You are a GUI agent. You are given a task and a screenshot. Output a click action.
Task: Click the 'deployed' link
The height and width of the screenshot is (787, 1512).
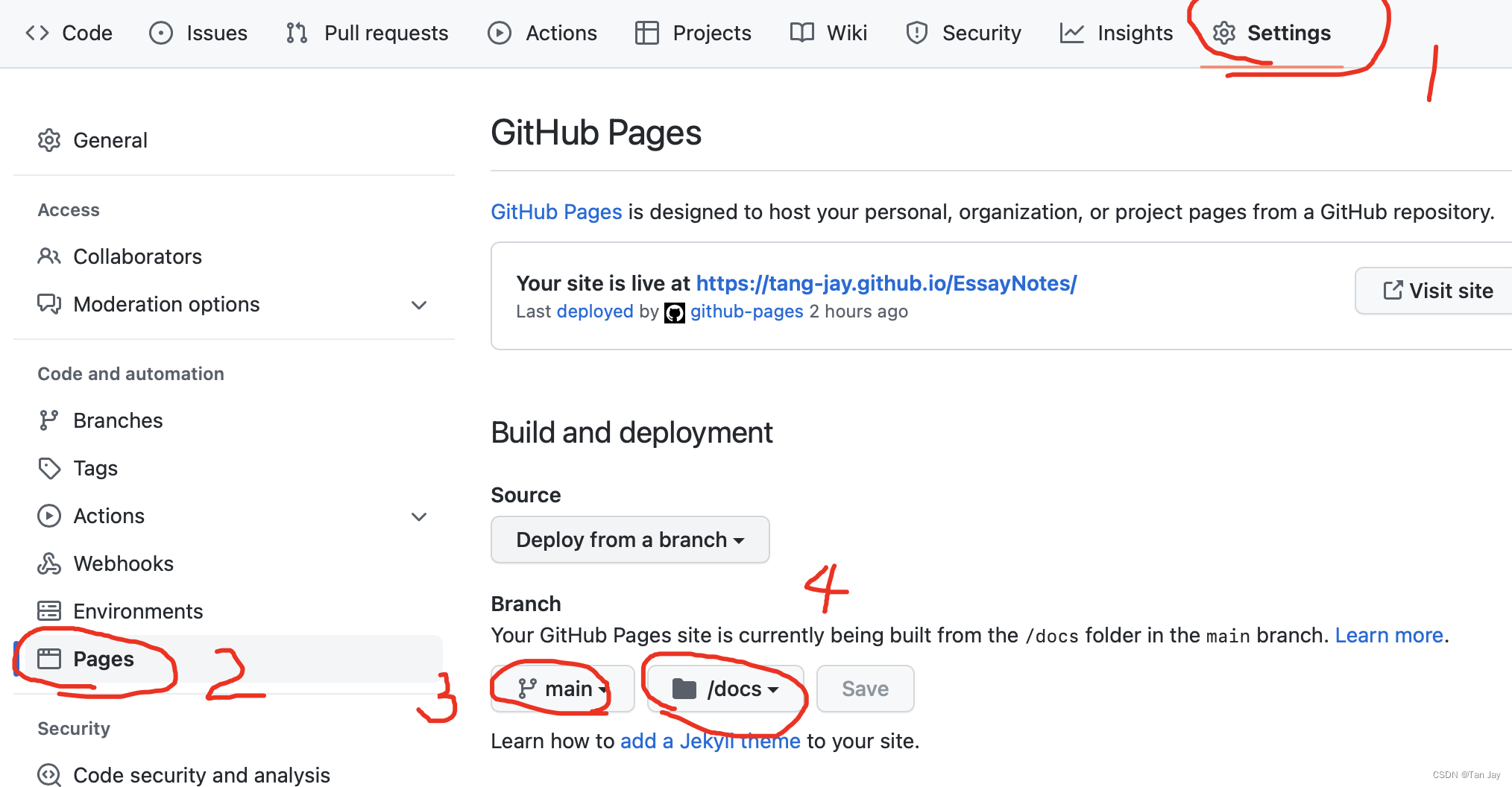(x=595, y=311)
